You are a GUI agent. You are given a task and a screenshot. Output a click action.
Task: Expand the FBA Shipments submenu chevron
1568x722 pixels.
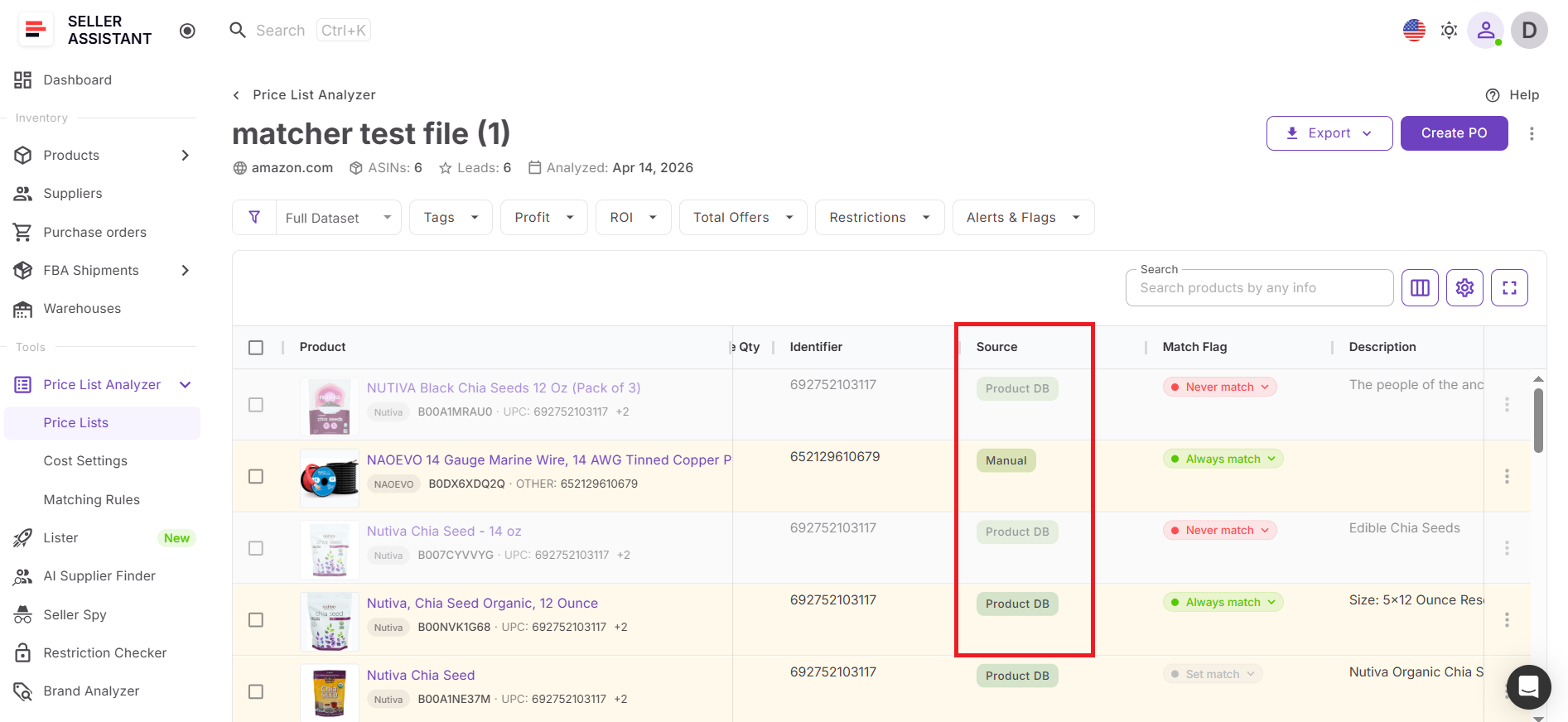(186, 271)
